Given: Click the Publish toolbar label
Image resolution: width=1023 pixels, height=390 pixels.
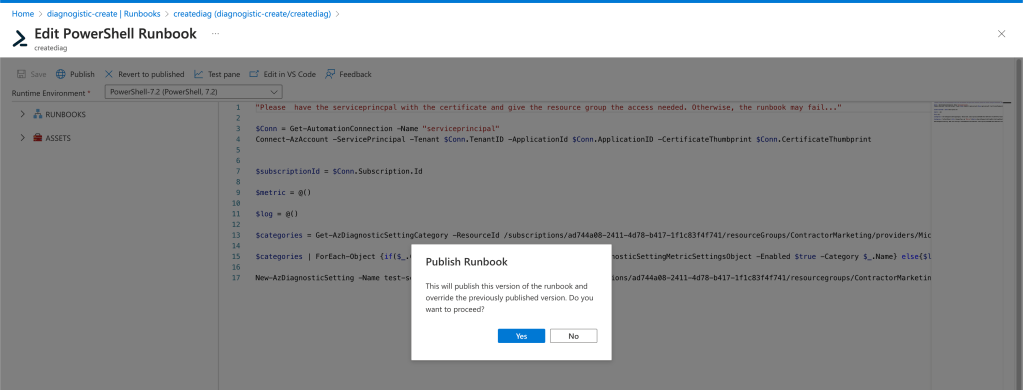Looking at the screenshot, I should point(82,74).
